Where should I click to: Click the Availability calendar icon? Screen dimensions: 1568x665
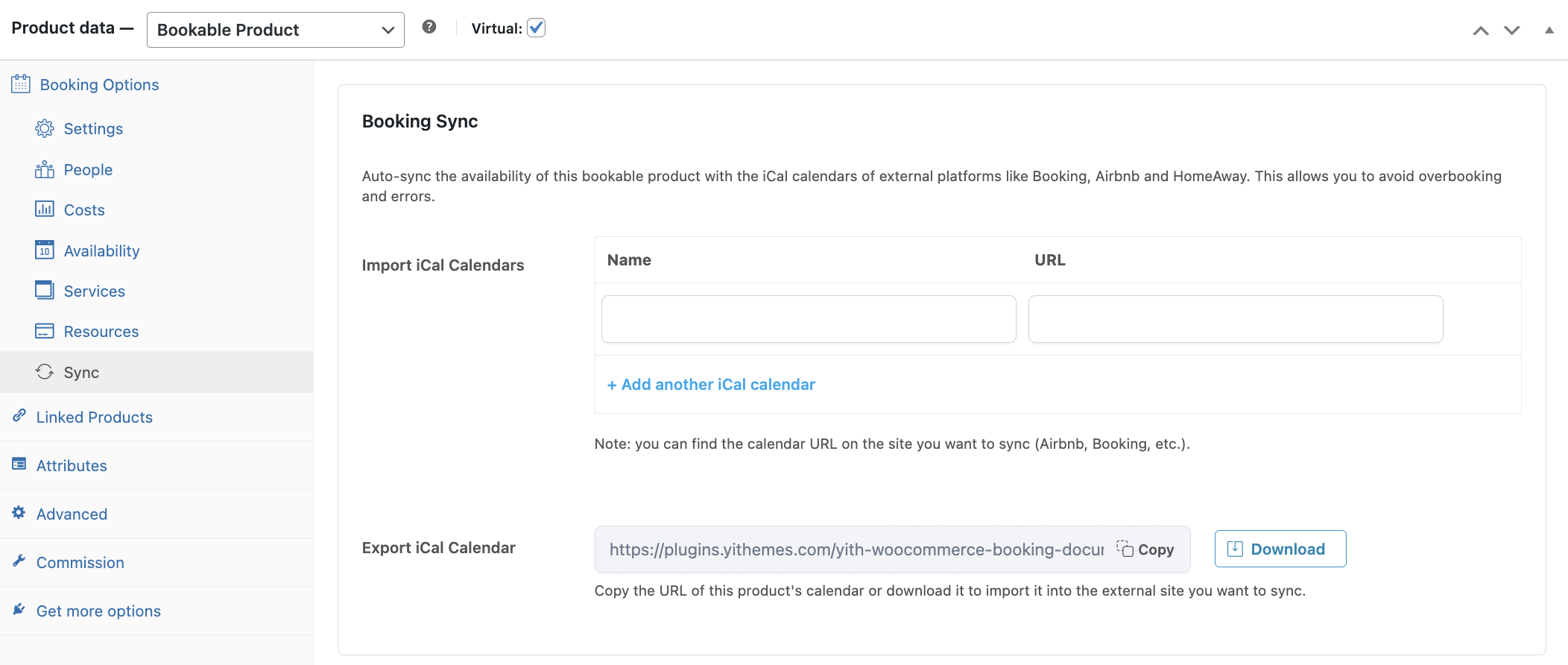(45, 250)
